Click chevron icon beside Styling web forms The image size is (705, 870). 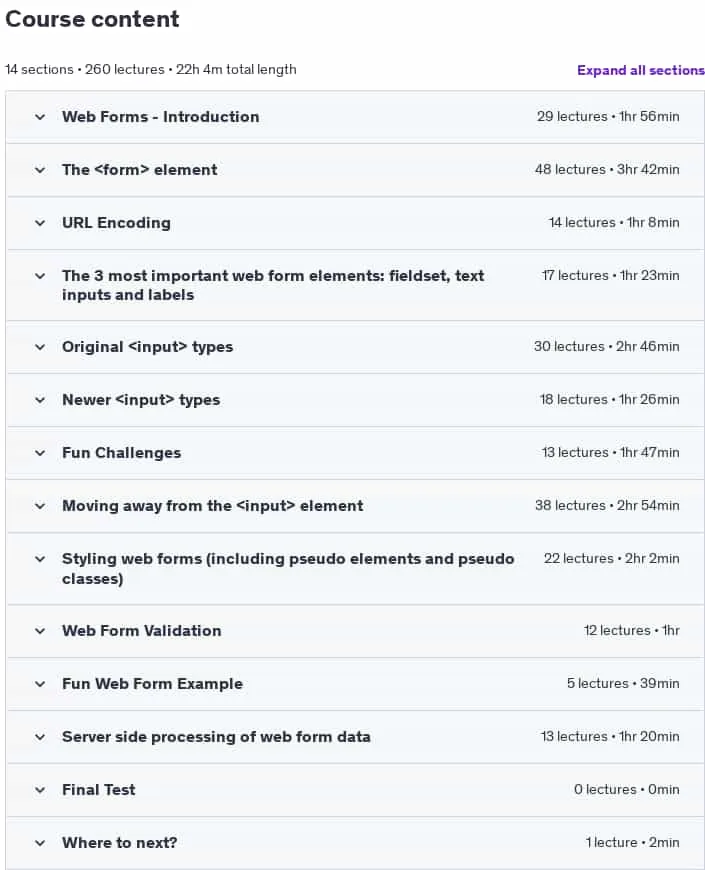40,559
